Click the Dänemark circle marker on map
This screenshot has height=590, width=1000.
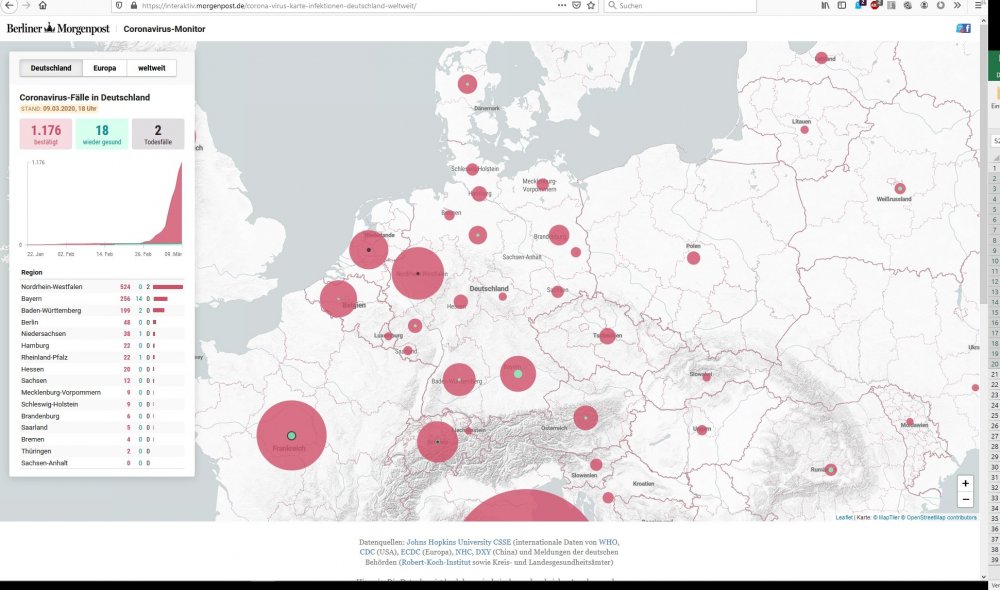point(467,84)
